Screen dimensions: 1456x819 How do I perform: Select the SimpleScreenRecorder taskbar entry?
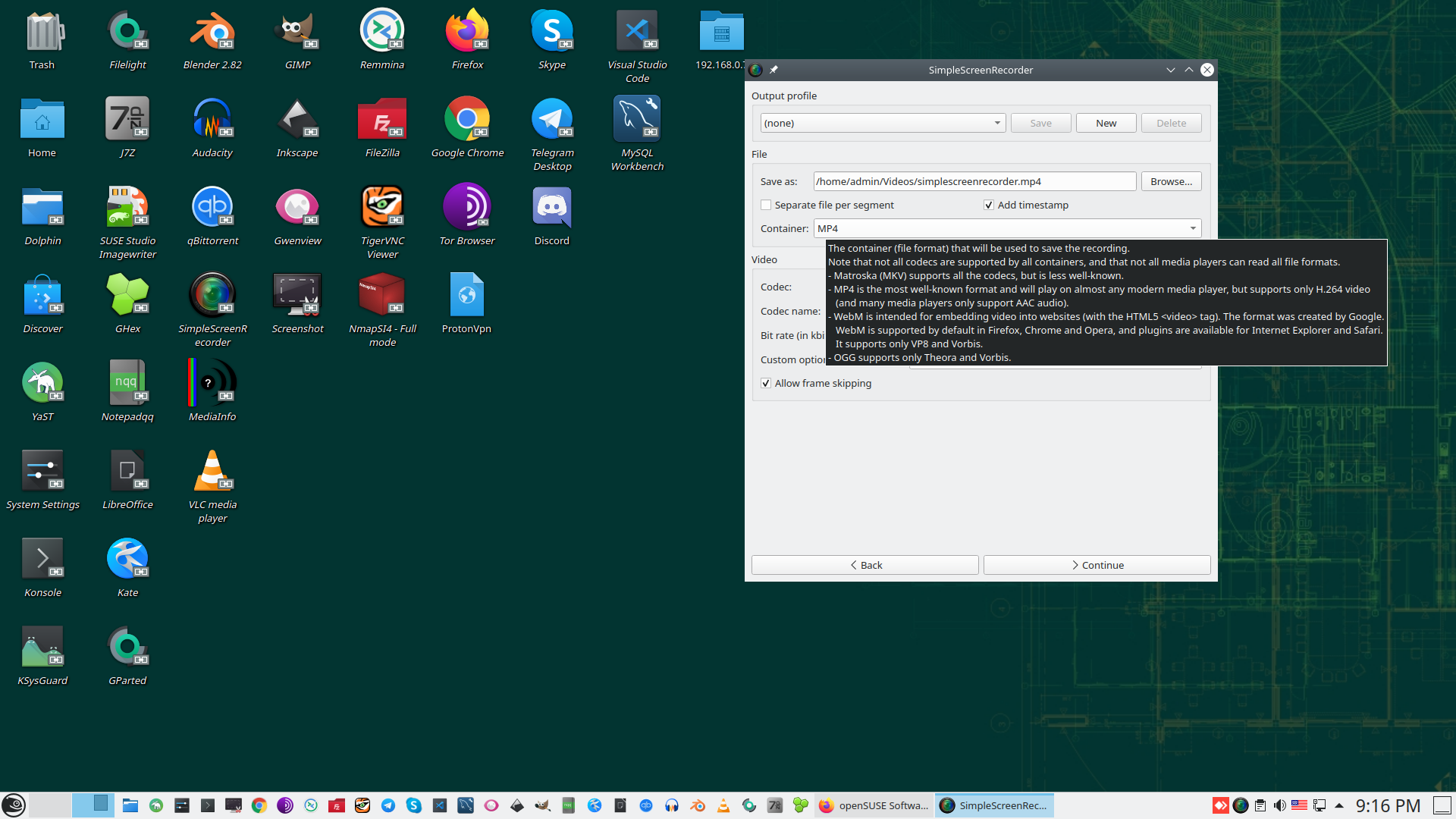click(x=994, y=805)
